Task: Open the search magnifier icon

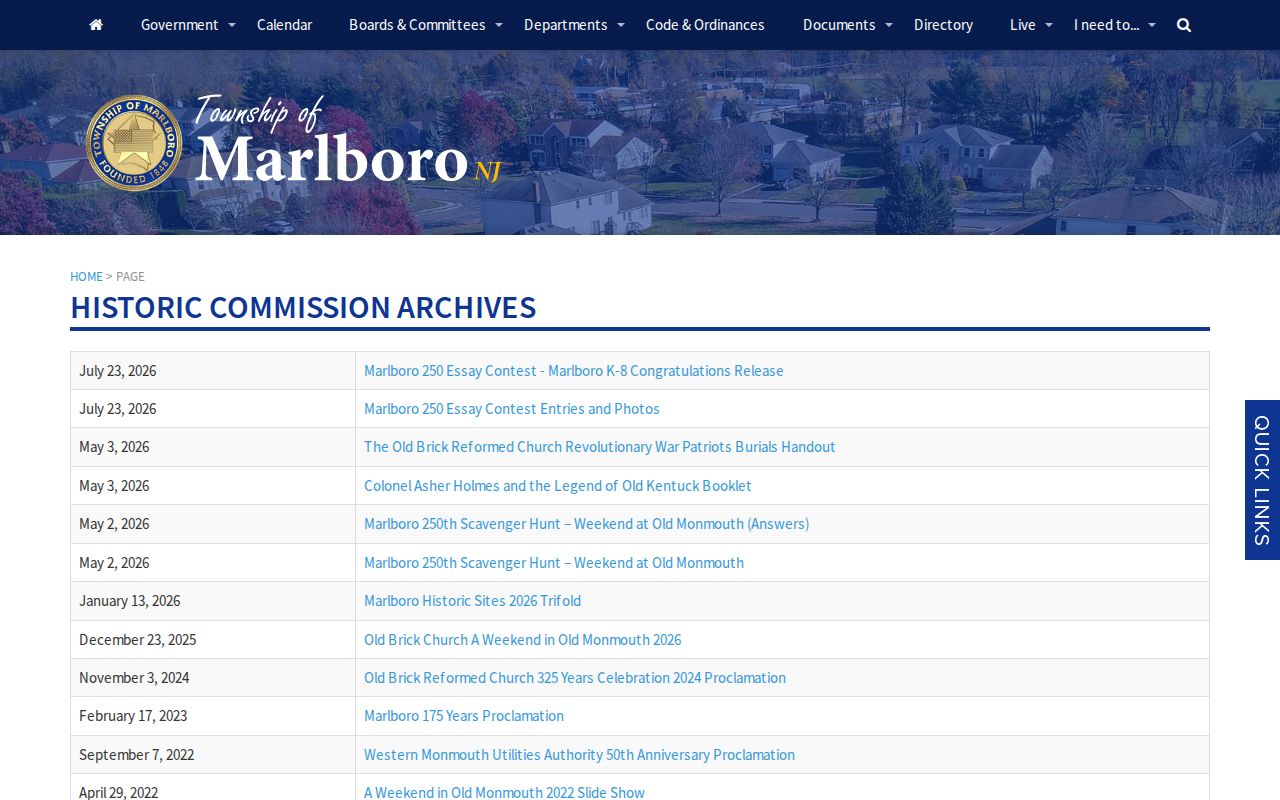Action: coord(1184,25)
